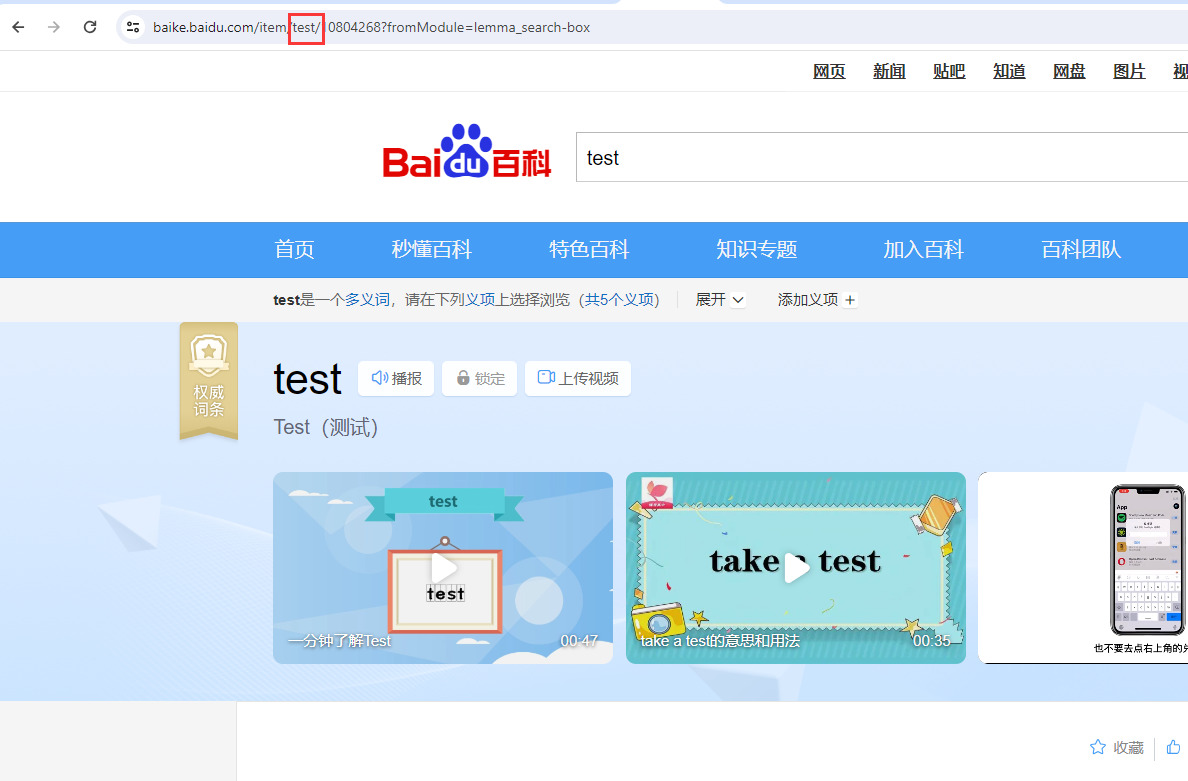
Task: Open 百科团队 in blue navigation
Action: pyautogui.click(x=1081, y=249)
